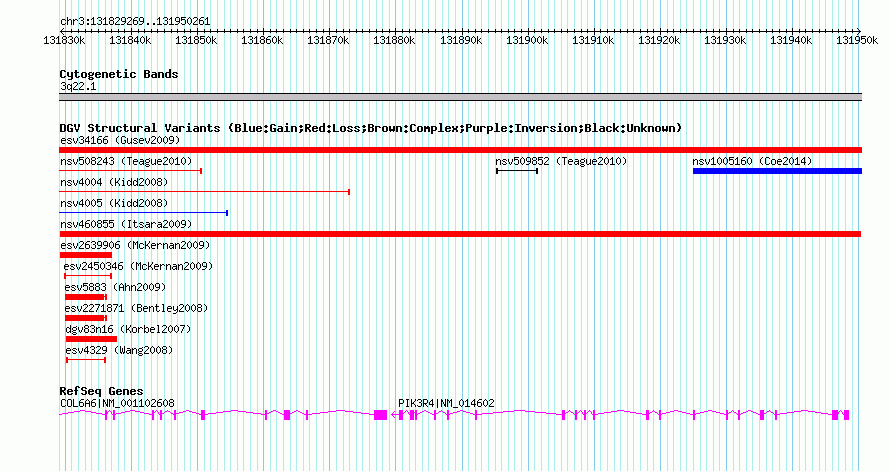Click the 131860k ruler tick label
Image resolution: width=890 pixels, height=471 pixels.
(x=262, y=40)
